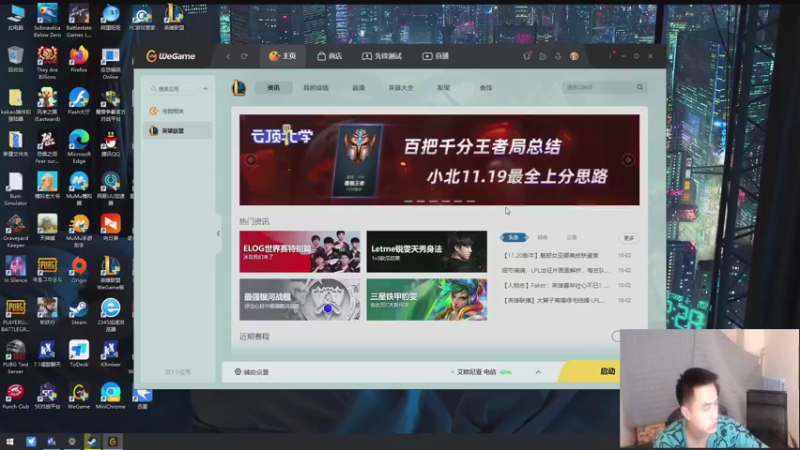Screen dimensions: 800x450
Task: Open the 主页 home tab
Action: click(283, 56)
